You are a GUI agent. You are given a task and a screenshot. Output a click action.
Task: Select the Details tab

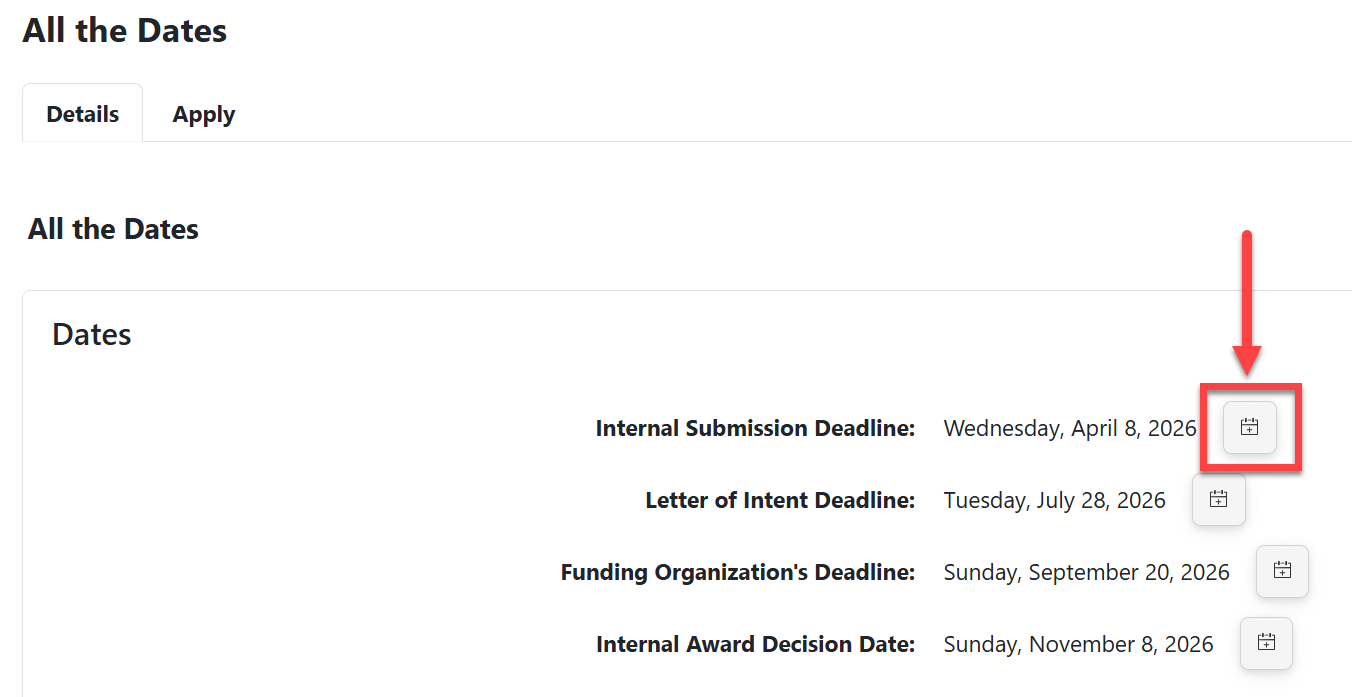pyautogui.click(x=82, y=114)
